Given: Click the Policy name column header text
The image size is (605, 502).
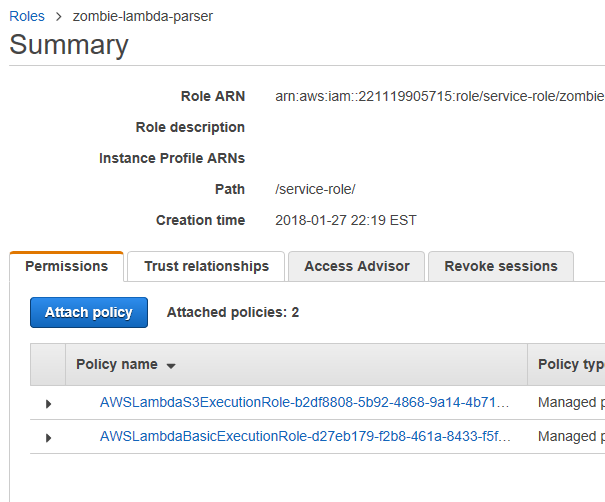Looking at the screenshot, I should click(x=116, y=364).
